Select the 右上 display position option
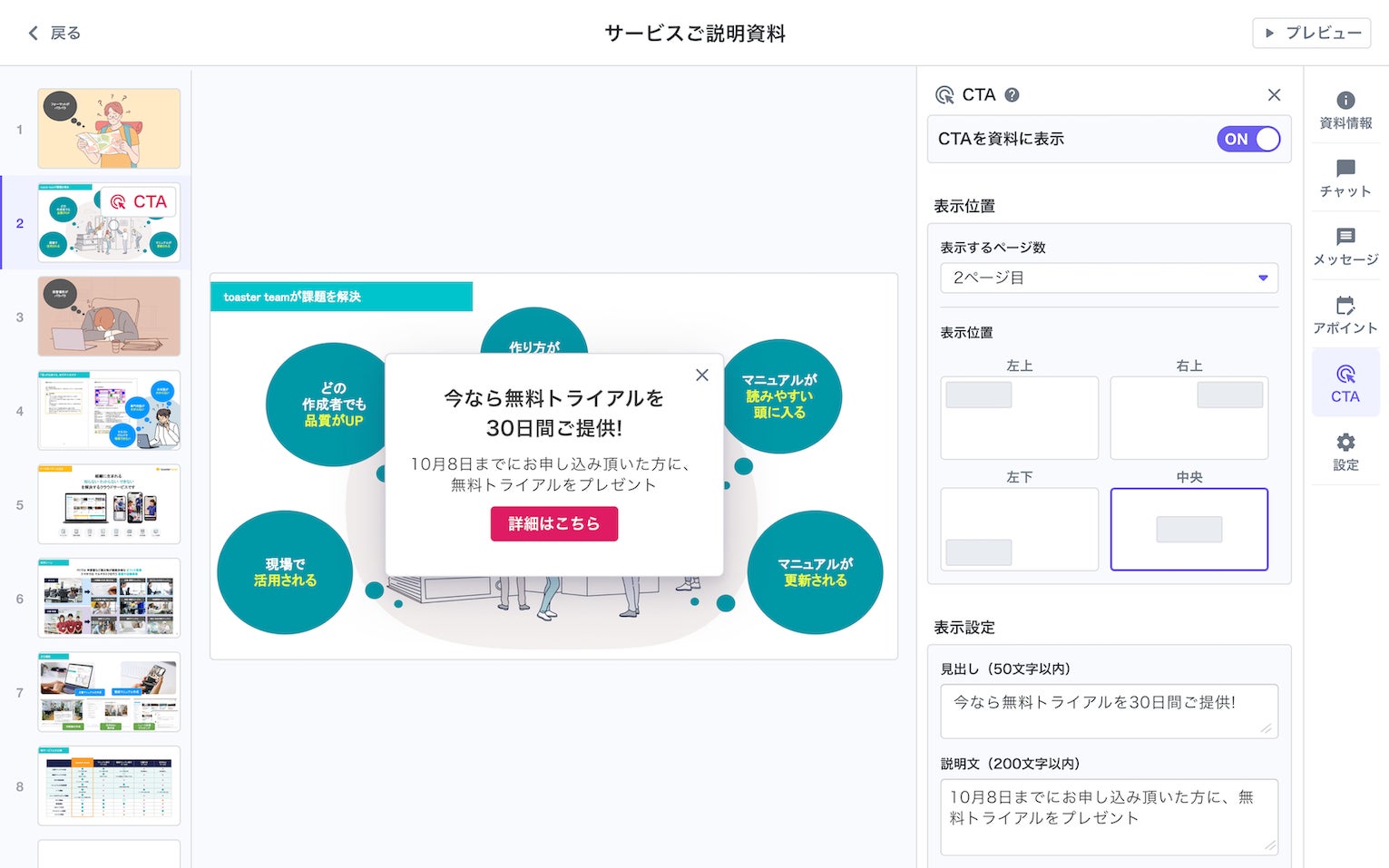1389x868 pixels. coord(1188,417)
